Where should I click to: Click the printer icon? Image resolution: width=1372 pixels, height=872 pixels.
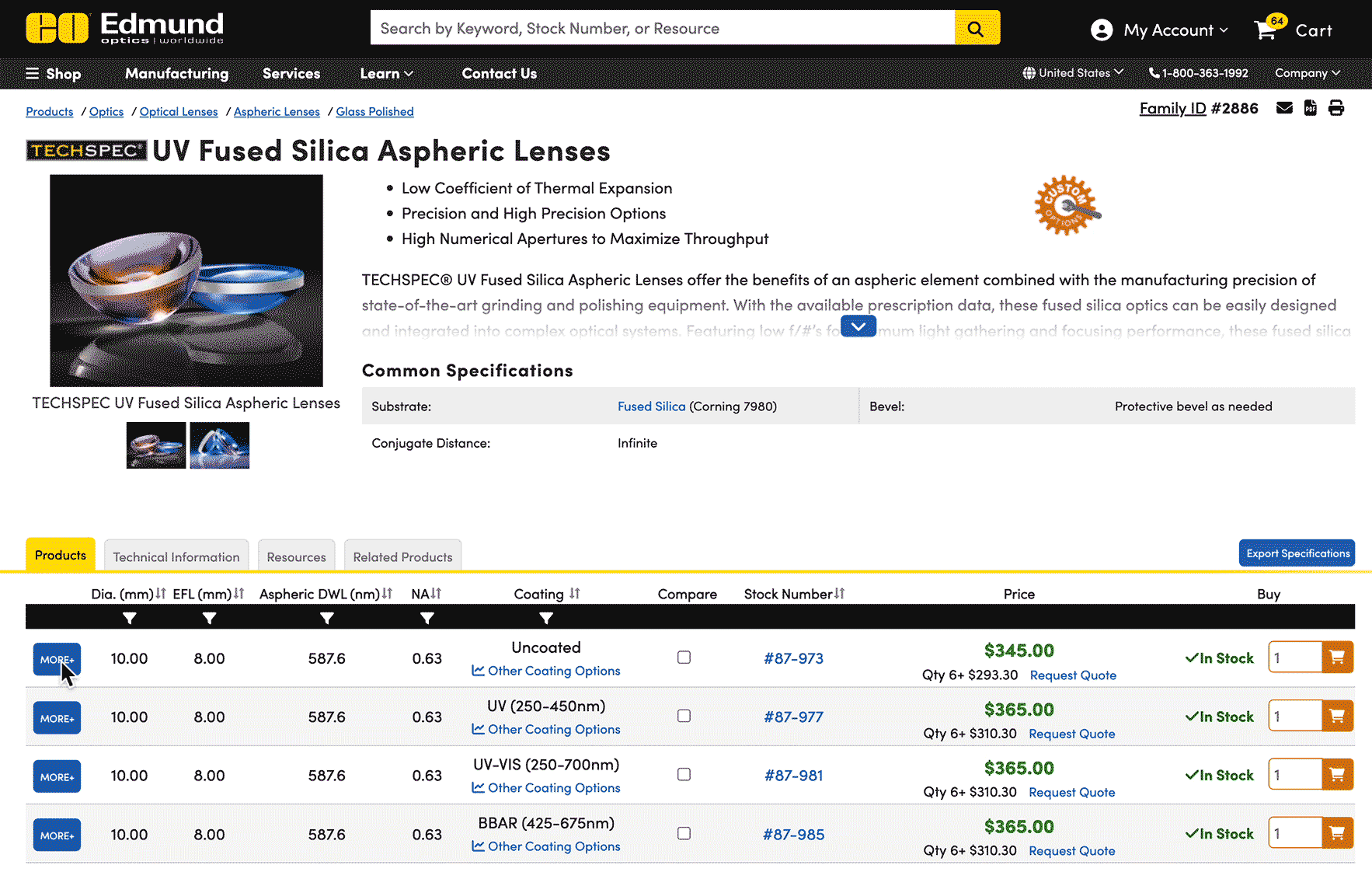coord(1336,108)
